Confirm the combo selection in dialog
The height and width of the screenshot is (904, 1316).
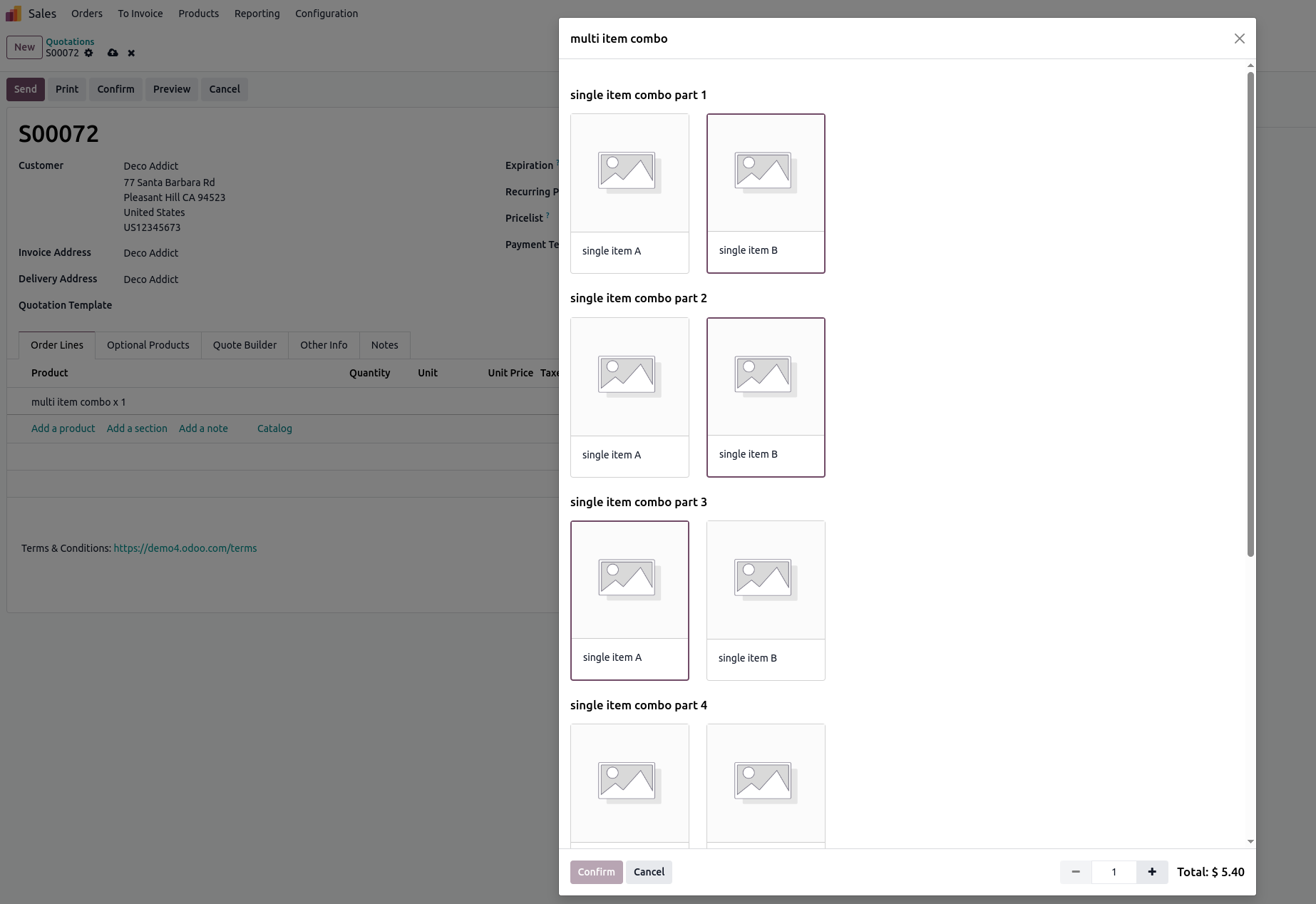(x=596, y=872)
